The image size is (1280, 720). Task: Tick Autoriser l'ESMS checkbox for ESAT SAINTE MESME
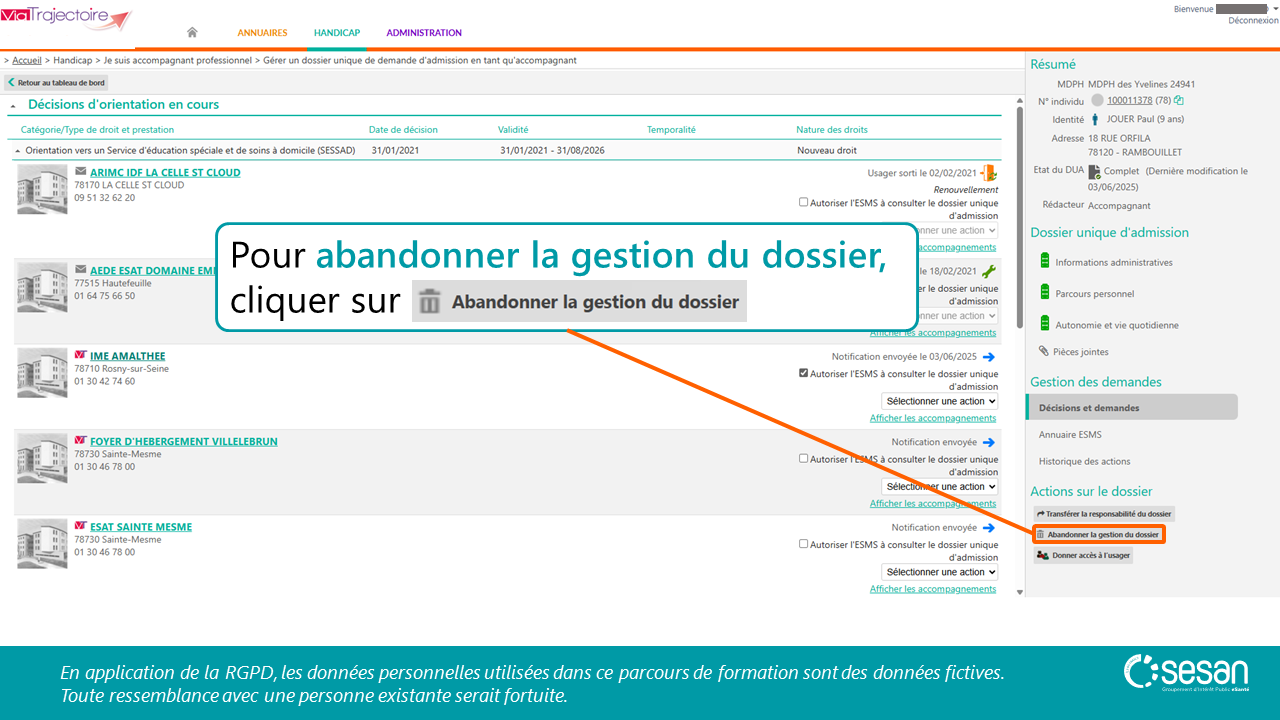click(x=804, y=544)
